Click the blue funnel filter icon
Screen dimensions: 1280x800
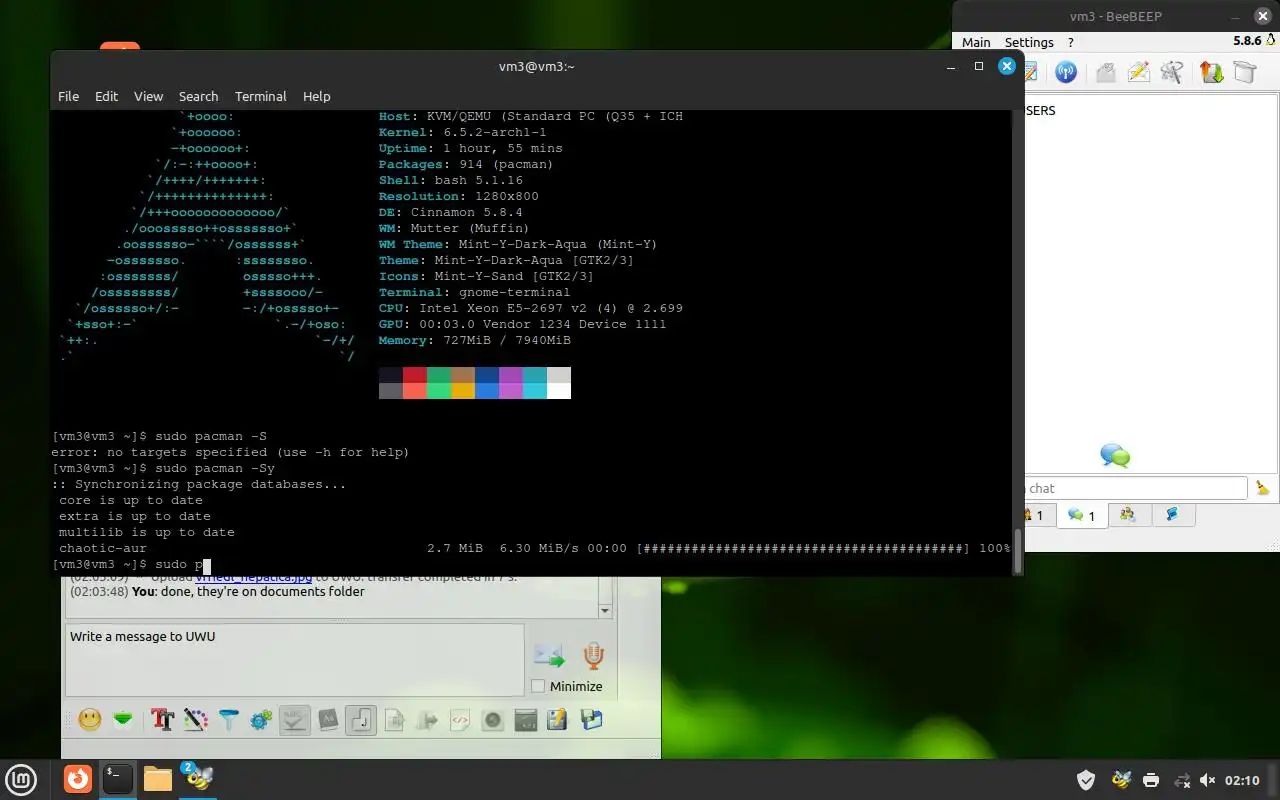click(229, 719)
